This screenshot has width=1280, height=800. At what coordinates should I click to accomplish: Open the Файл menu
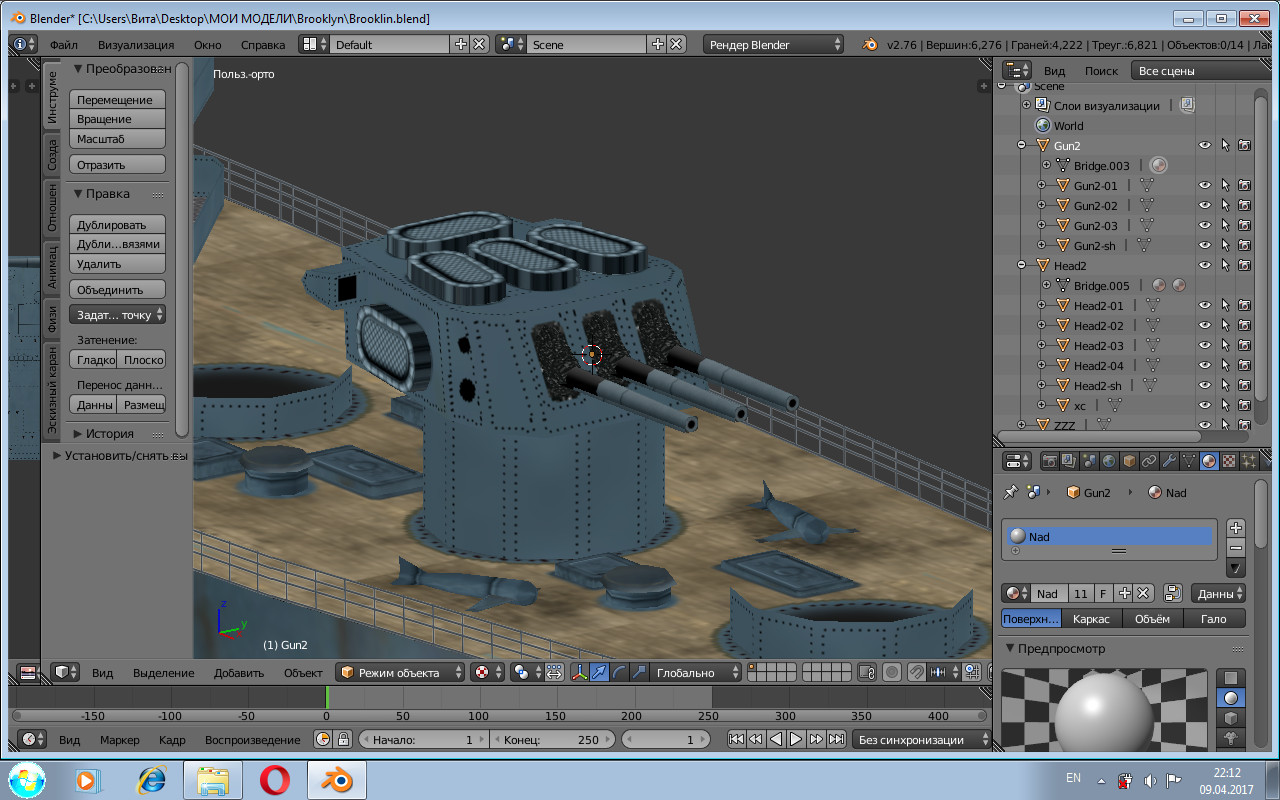coord(63,45)
